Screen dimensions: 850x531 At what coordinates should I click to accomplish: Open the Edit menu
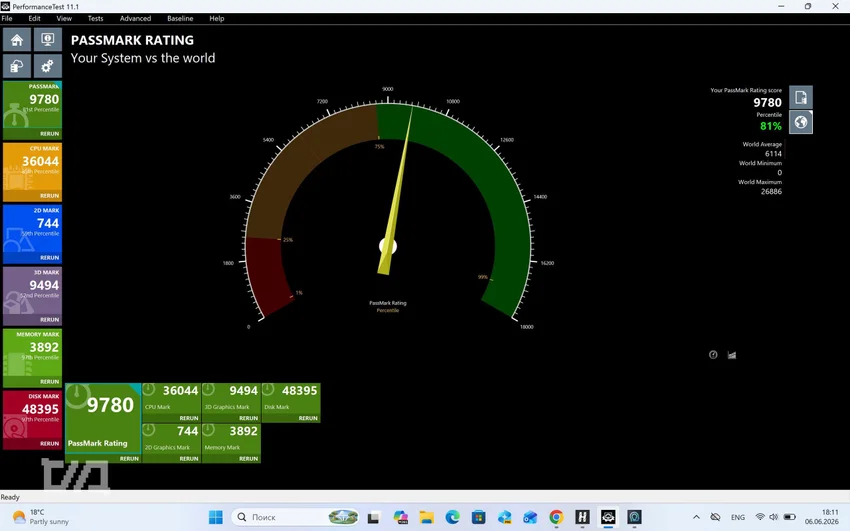(35, 18)
